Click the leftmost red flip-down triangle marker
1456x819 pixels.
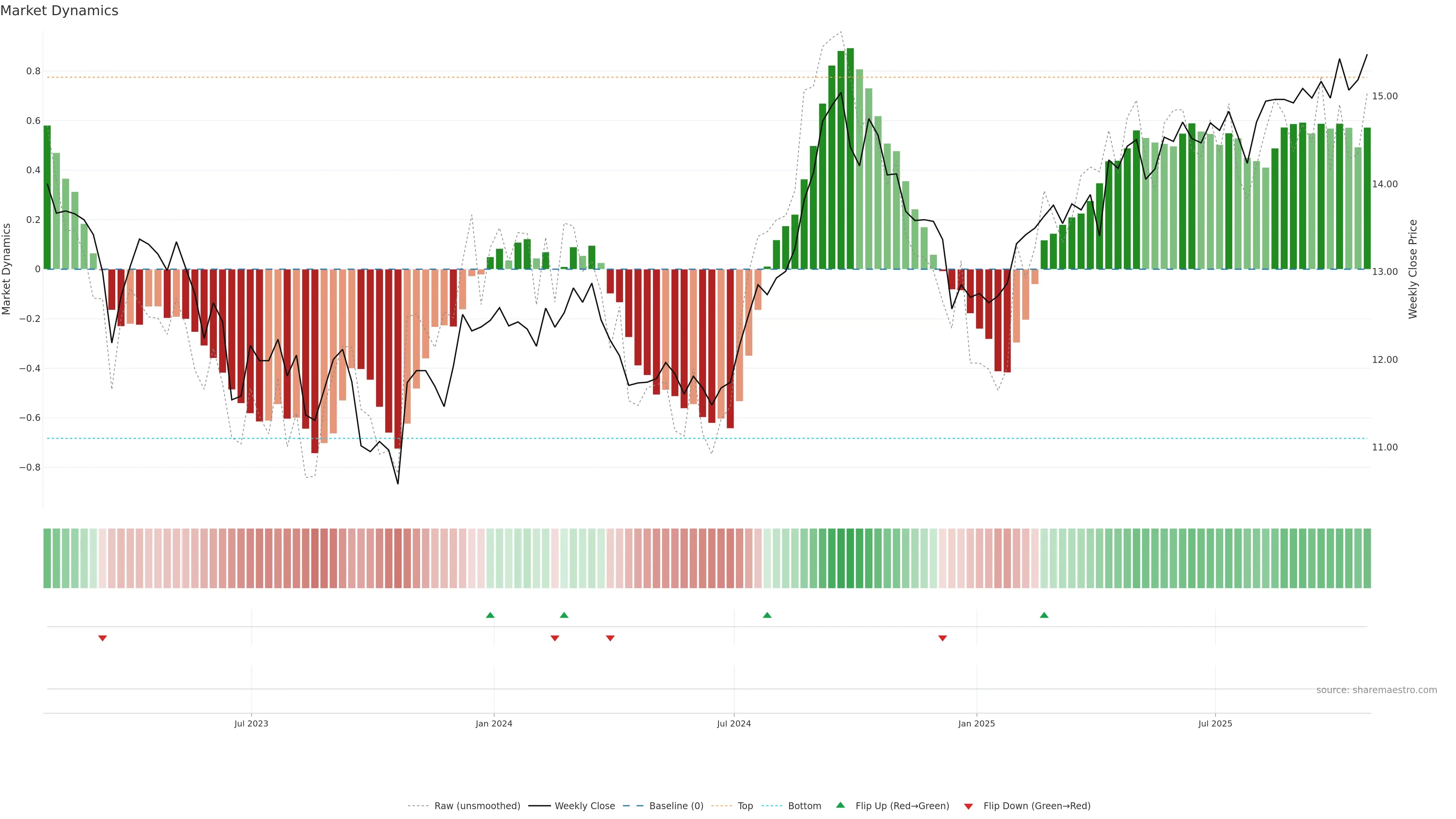[x=102, y=638]
